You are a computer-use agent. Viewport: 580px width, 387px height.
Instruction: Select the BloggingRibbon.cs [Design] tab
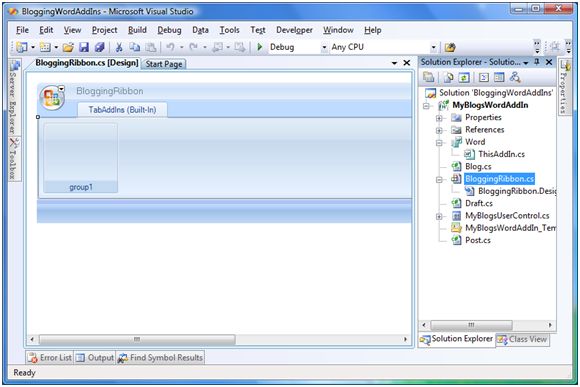click(87, 63)
